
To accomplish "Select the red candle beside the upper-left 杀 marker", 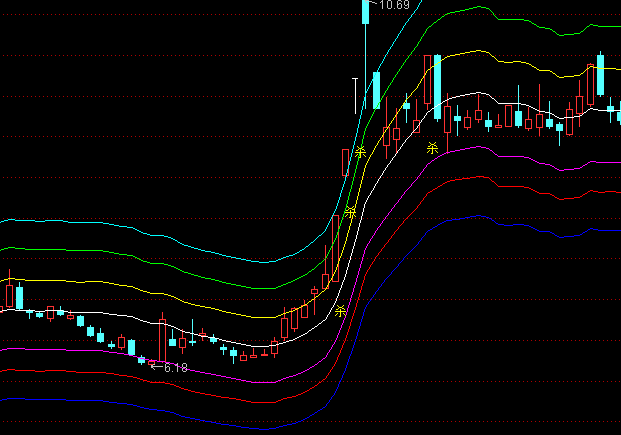I will point(346,162).
